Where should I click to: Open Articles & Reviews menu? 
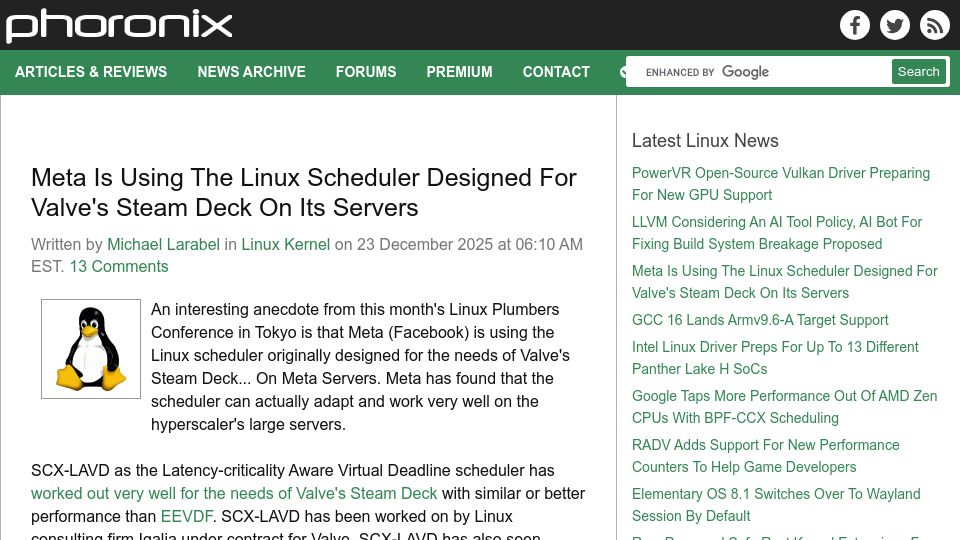click(x=91, y=72)
